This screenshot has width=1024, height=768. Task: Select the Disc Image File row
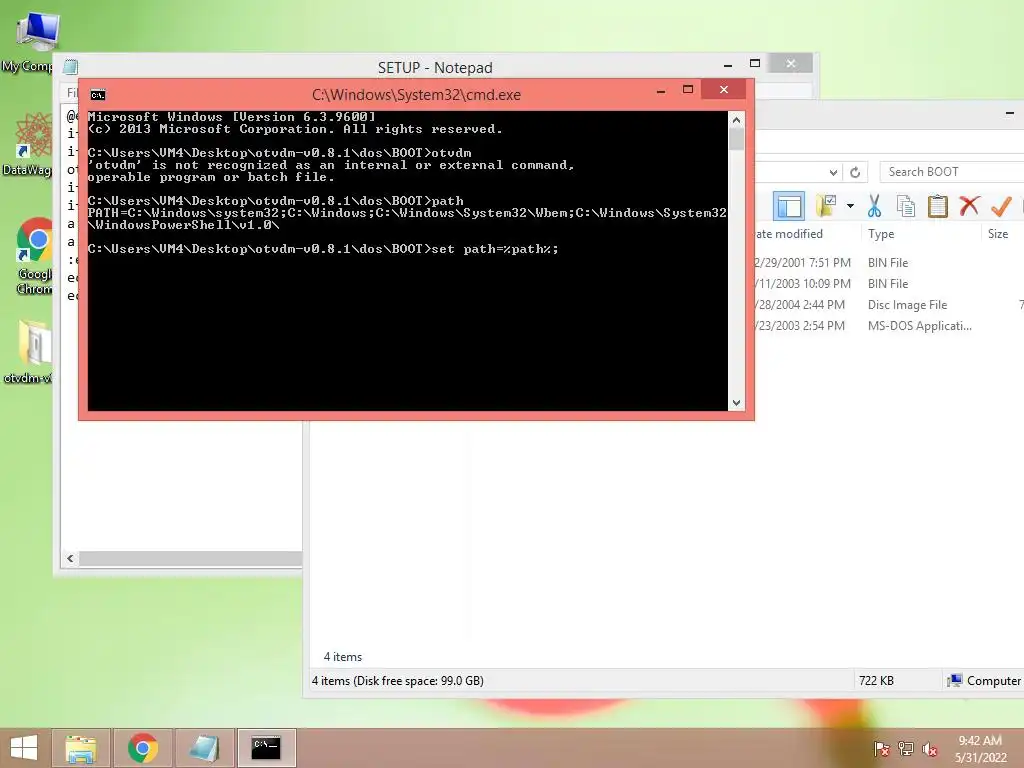click(x=888, y=304)
